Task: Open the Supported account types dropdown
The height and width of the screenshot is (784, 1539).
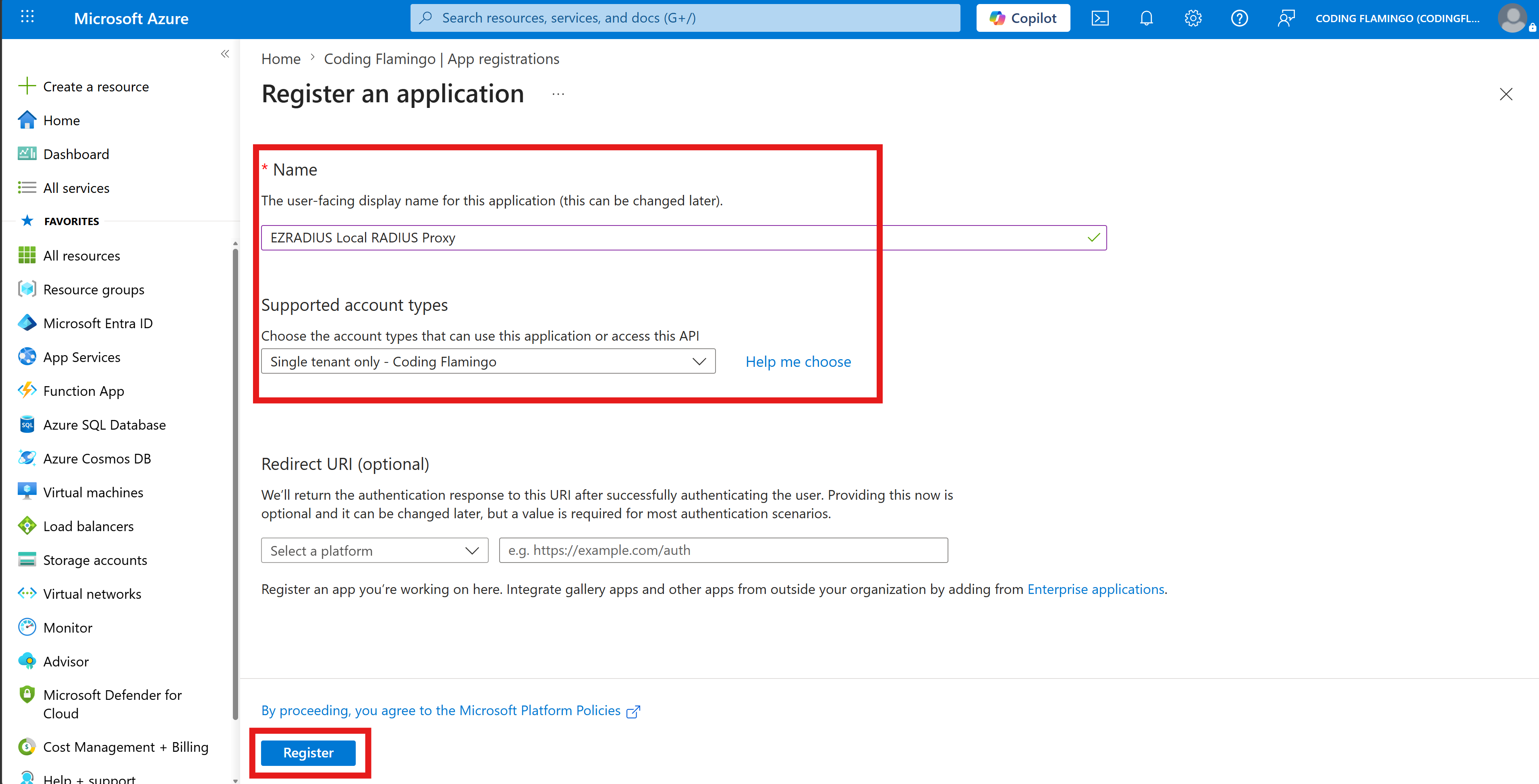Action: (488, 361)
